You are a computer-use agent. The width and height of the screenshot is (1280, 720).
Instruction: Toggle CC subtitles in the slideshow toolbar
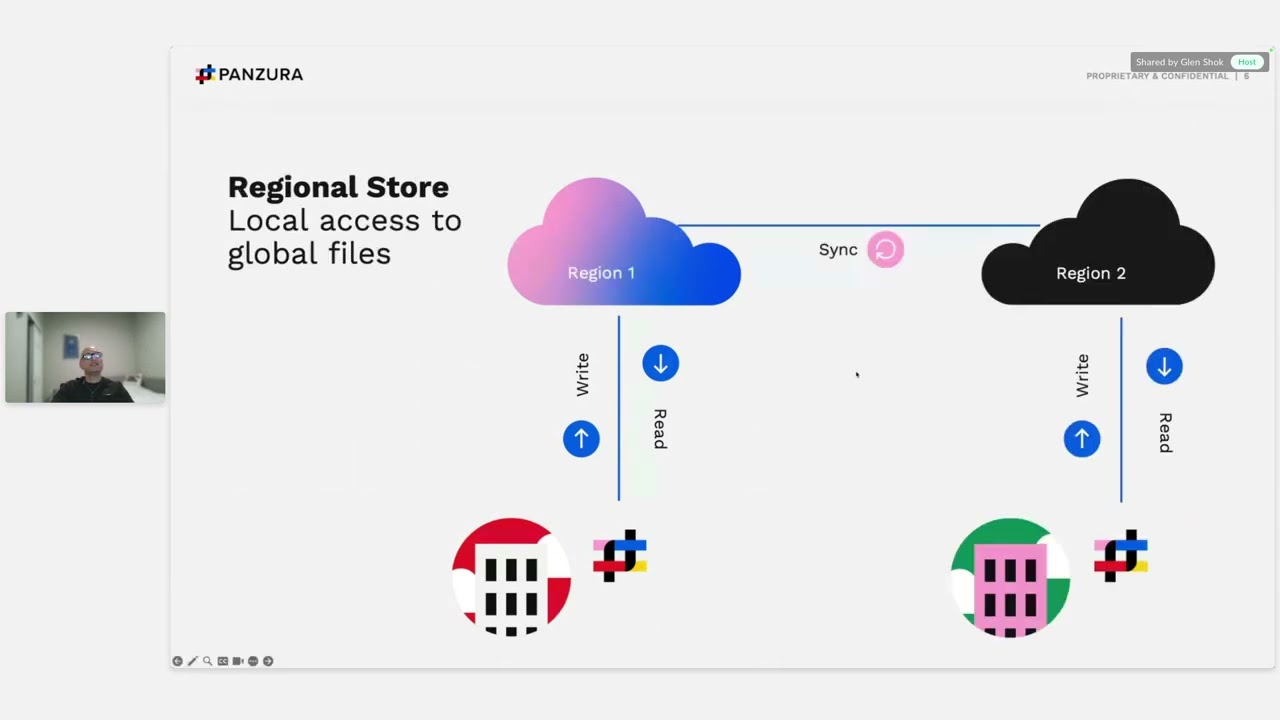222,661
